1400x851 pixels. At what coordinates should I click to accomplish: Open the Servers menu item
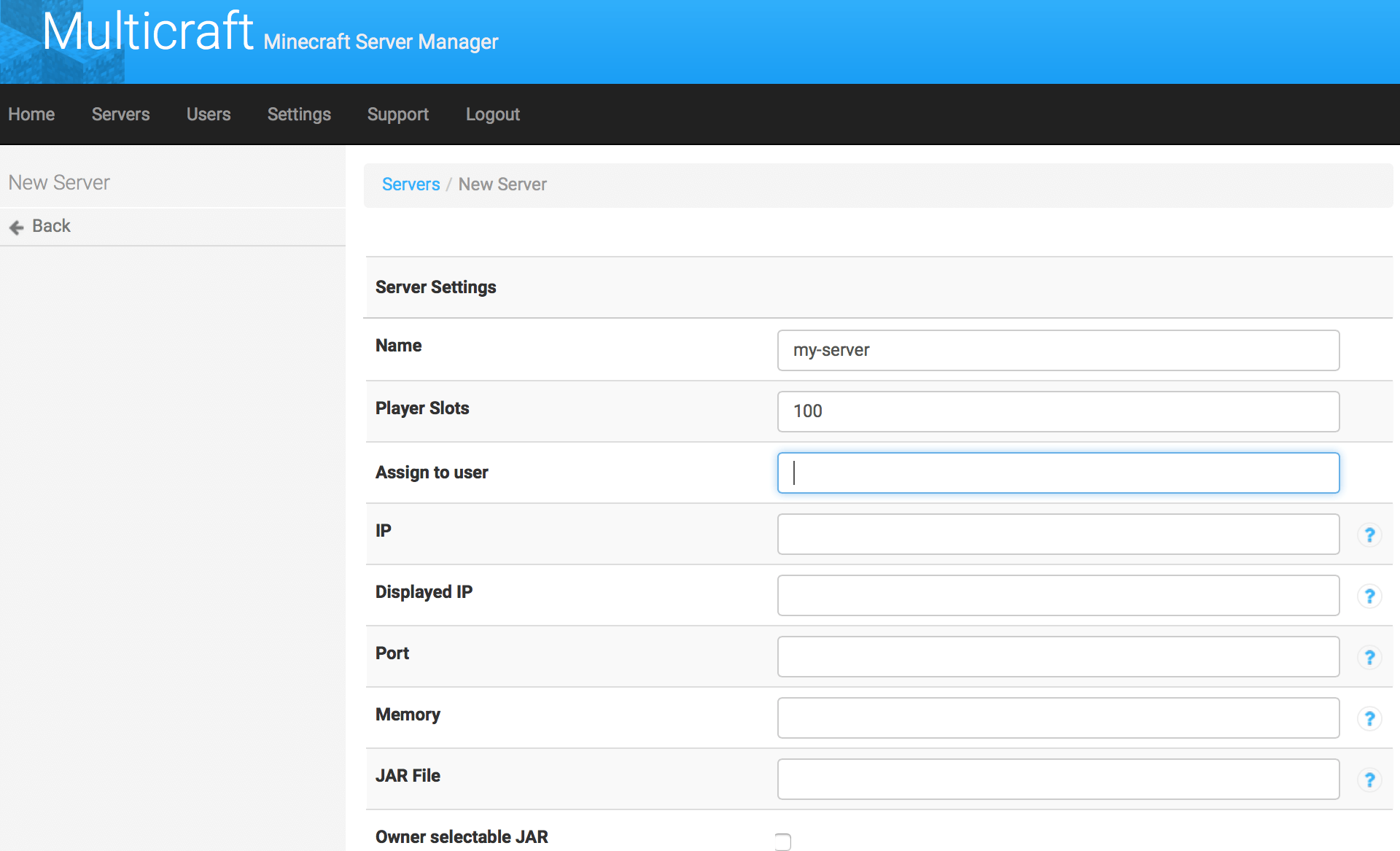(120, 114)
